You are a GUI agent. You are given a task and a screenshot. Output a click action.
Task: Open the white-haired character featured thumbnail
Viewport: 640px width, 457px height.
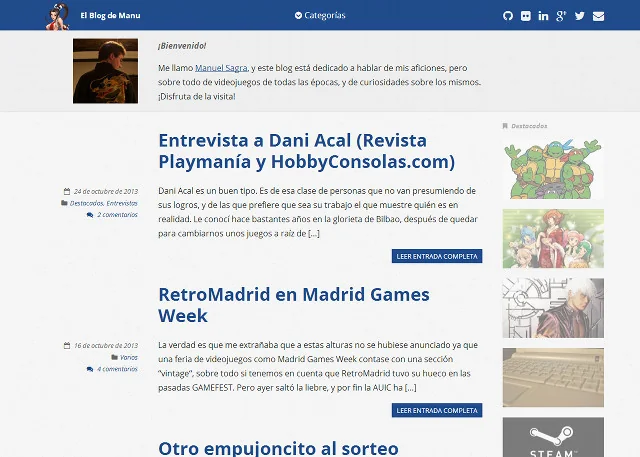click(553, 308)
